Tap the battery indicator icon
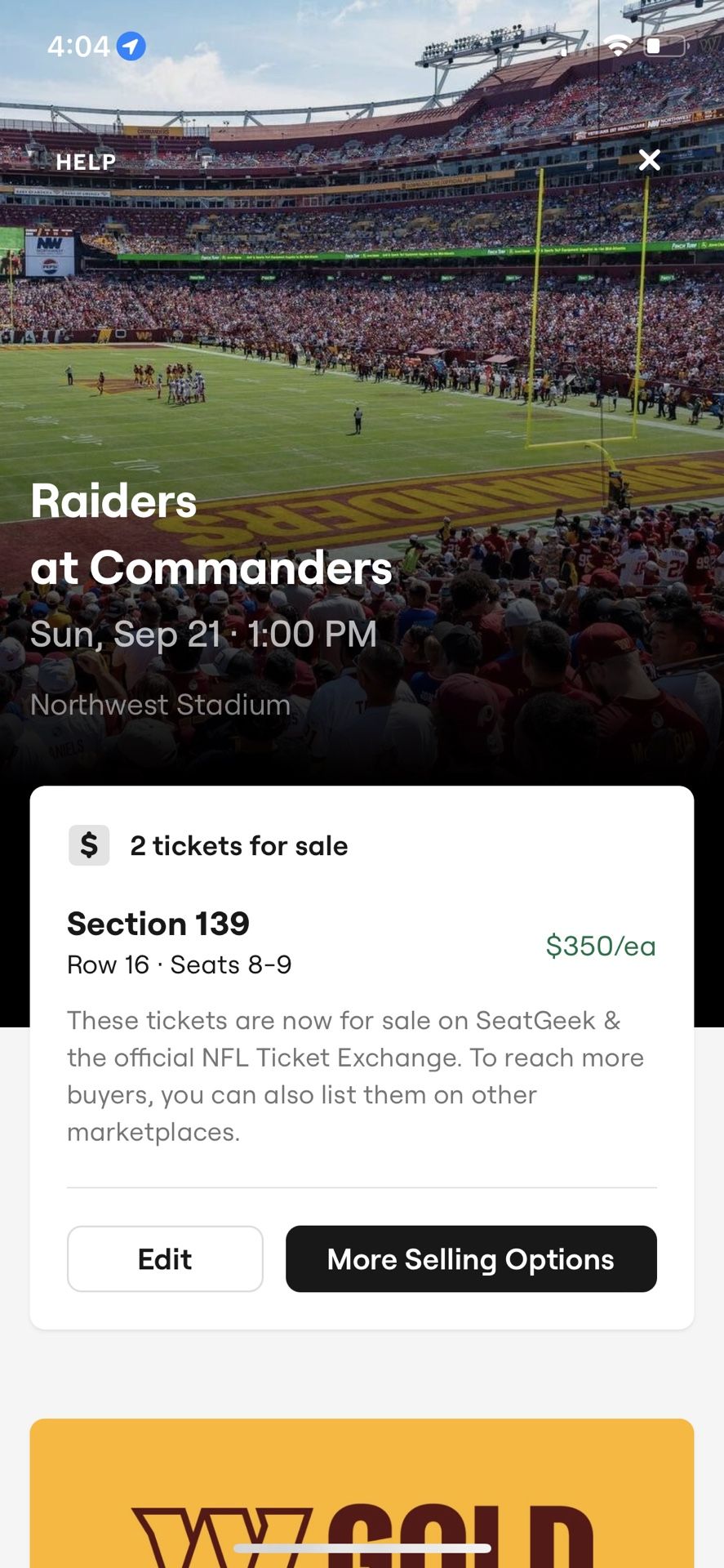Screen dimensions: 724x1568 tap(664, 46)
